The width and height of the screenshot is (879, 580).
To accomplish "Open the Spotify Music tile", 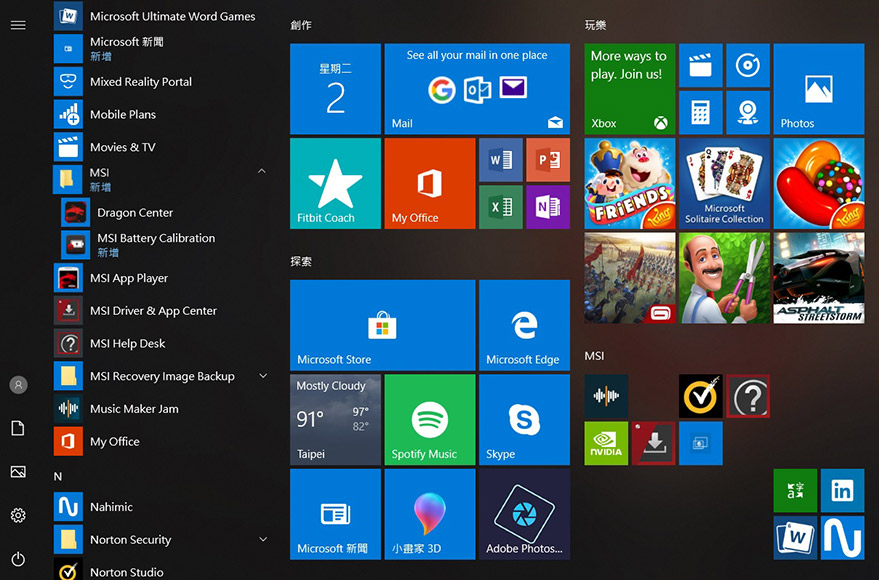I will (429, 420).
